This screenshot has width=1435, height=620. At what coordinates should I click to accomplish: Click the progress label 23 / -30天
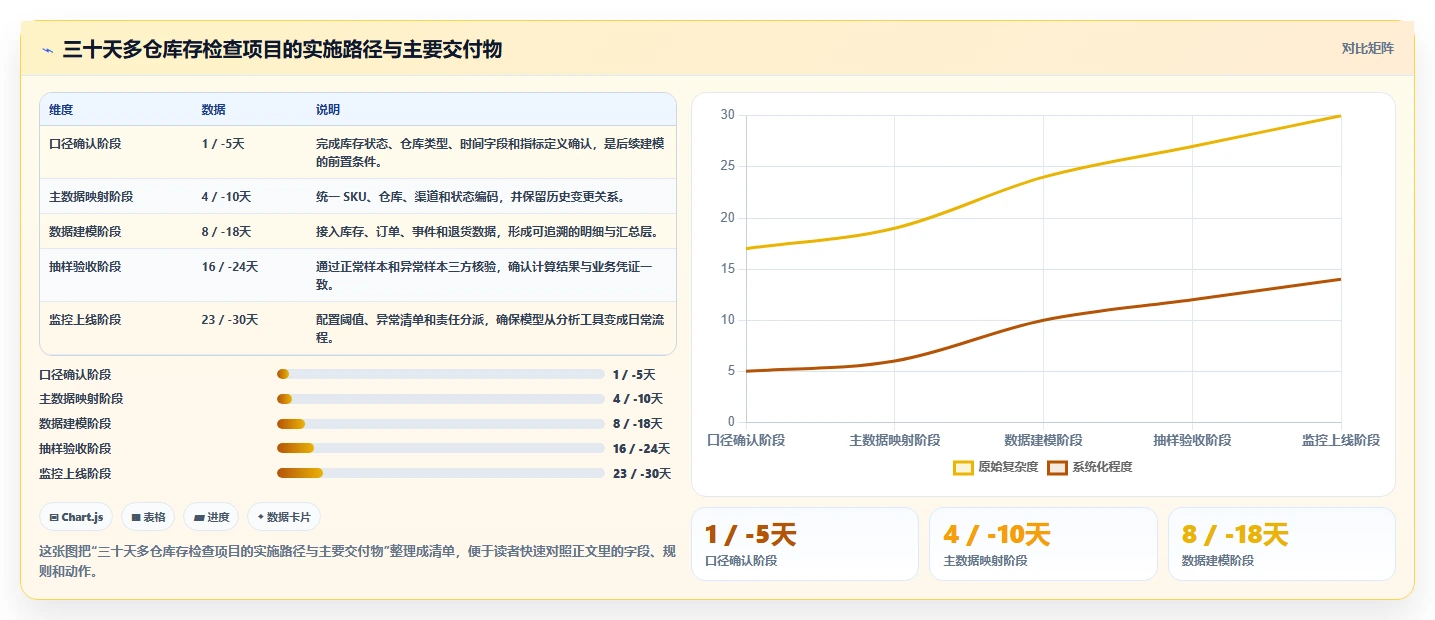(642, 473)
